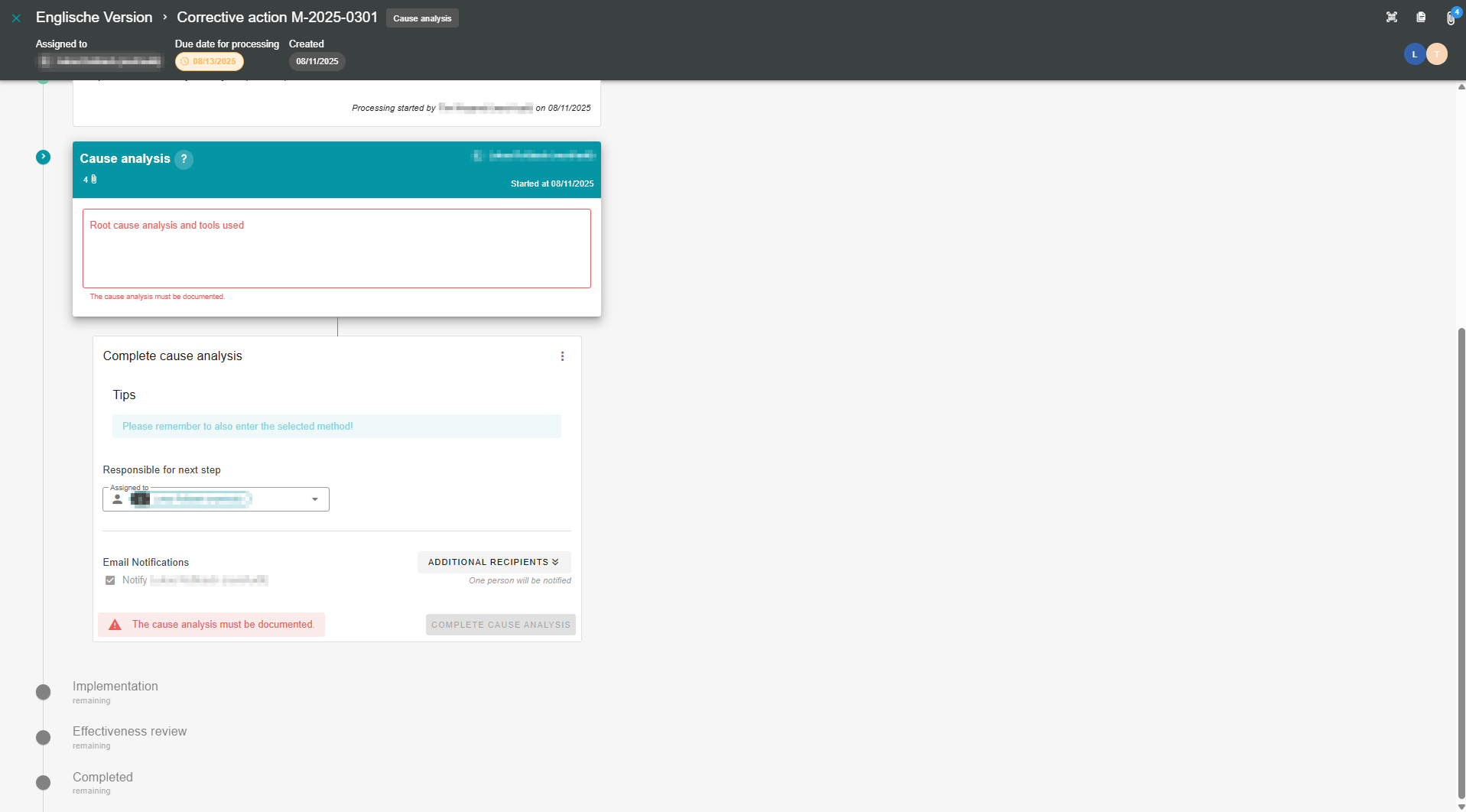Open the documents copy icon in header
This screenshot has height=812, width=1466.
(1420, 18)
